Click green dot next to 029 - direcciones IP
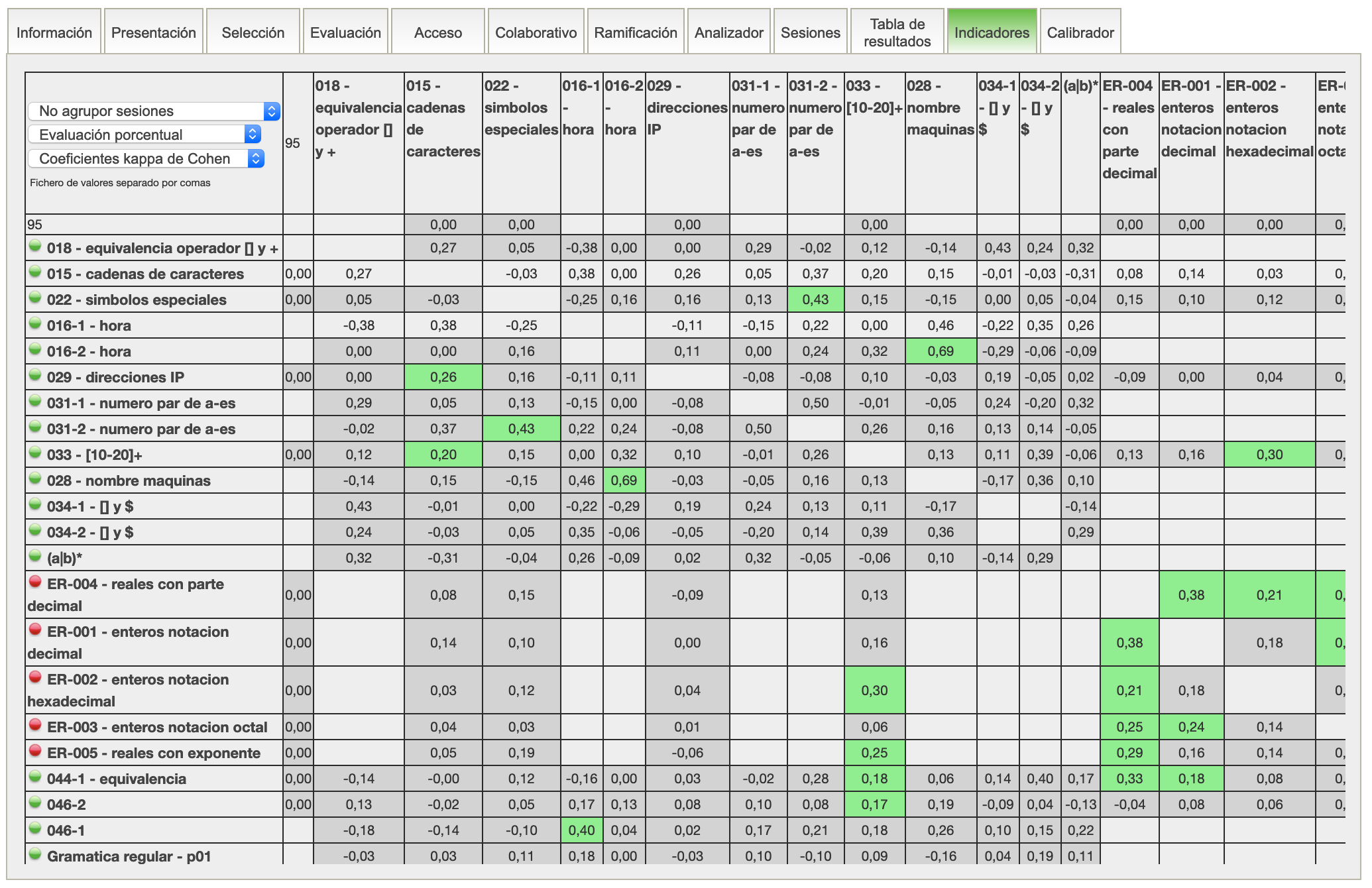1372x888 pixels. tap(35, 375)
